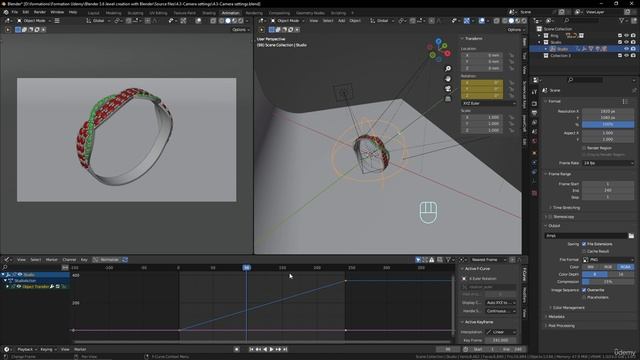This screenshot has height=360, width=640.
Task: Open the Render menu
Action: [40, 12]
